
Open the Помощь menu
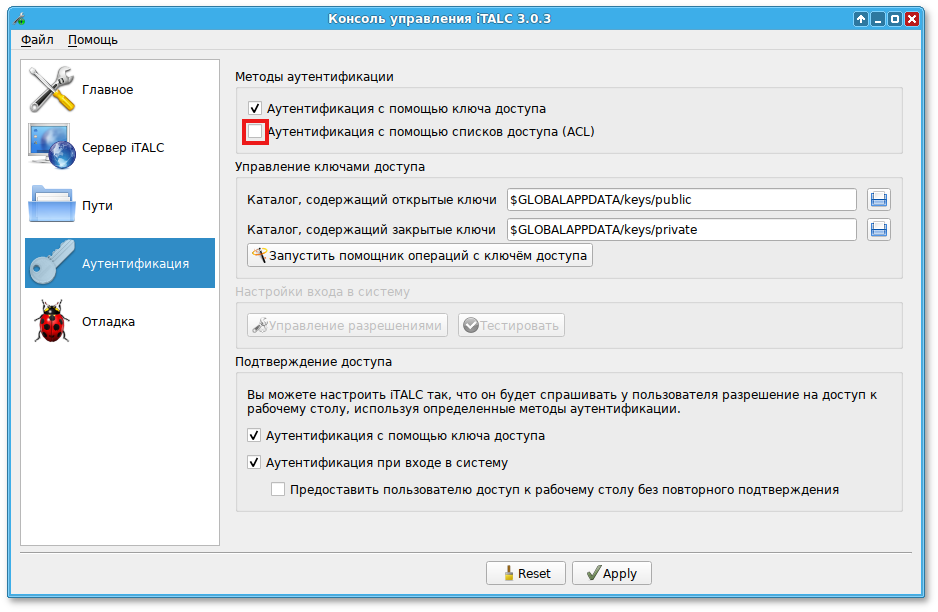[93, 40]
